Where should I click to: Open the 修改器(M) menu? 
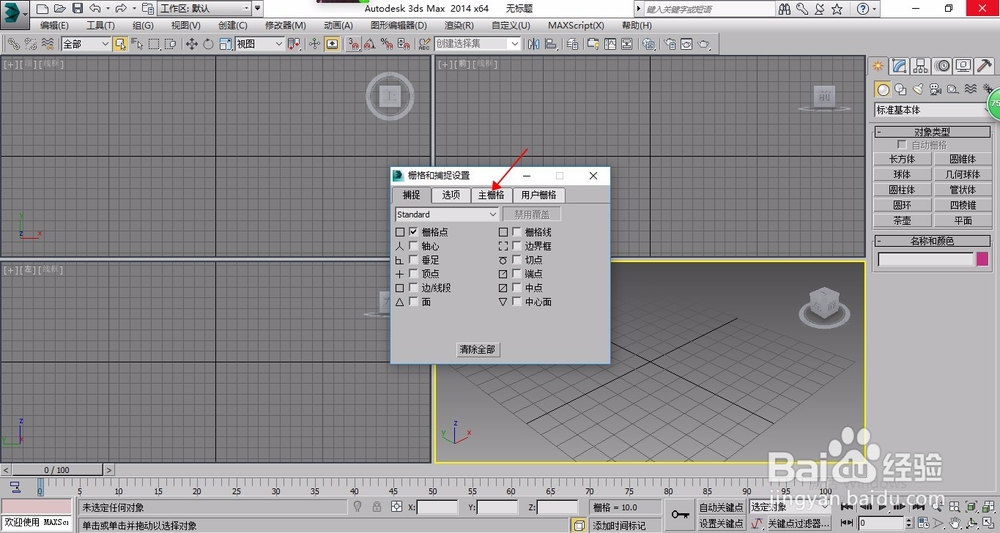(x=286, y=26)
